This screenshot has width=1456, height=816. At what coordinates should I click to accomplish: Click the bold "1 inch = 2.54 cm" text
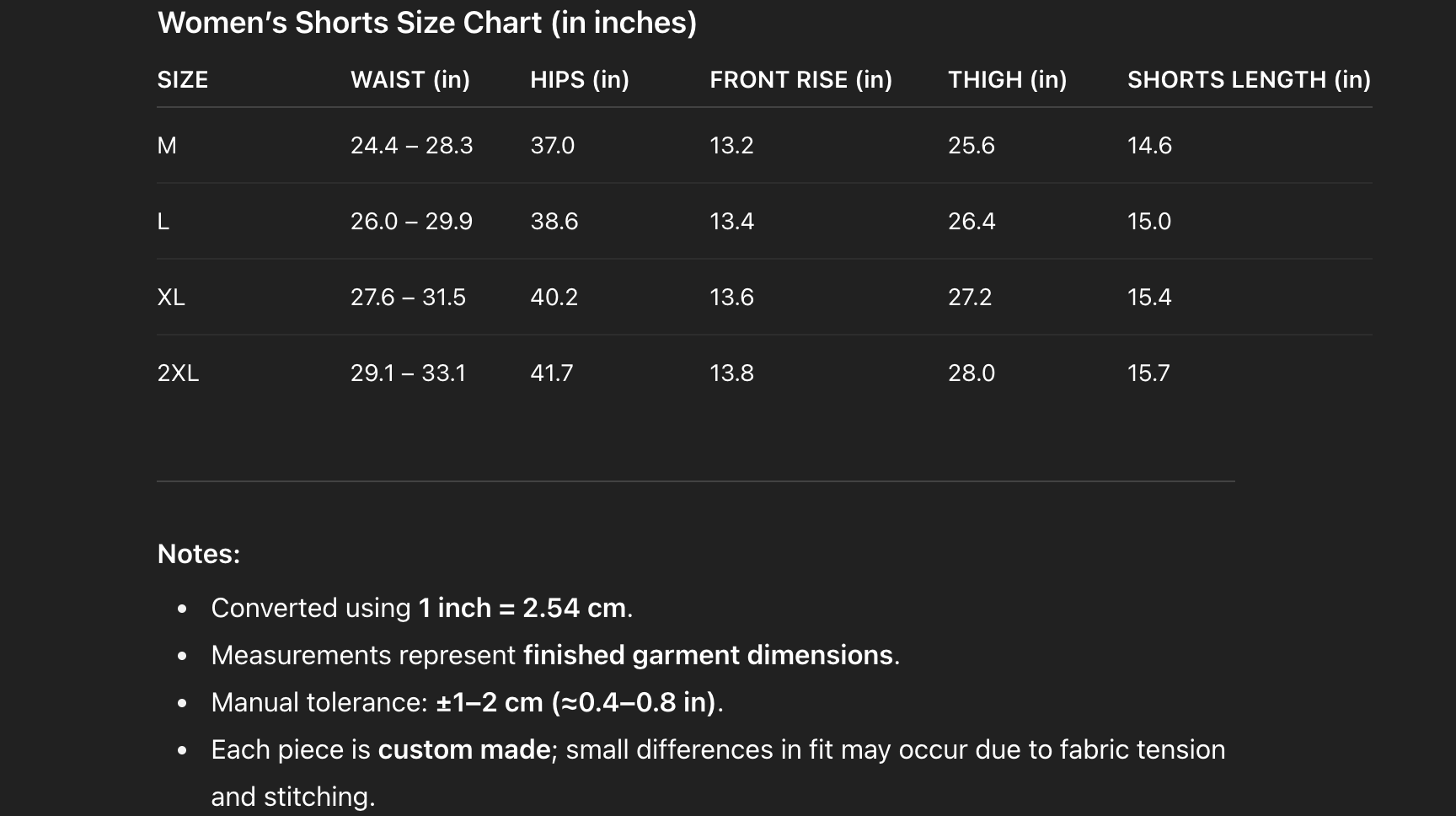pos(522,608)
